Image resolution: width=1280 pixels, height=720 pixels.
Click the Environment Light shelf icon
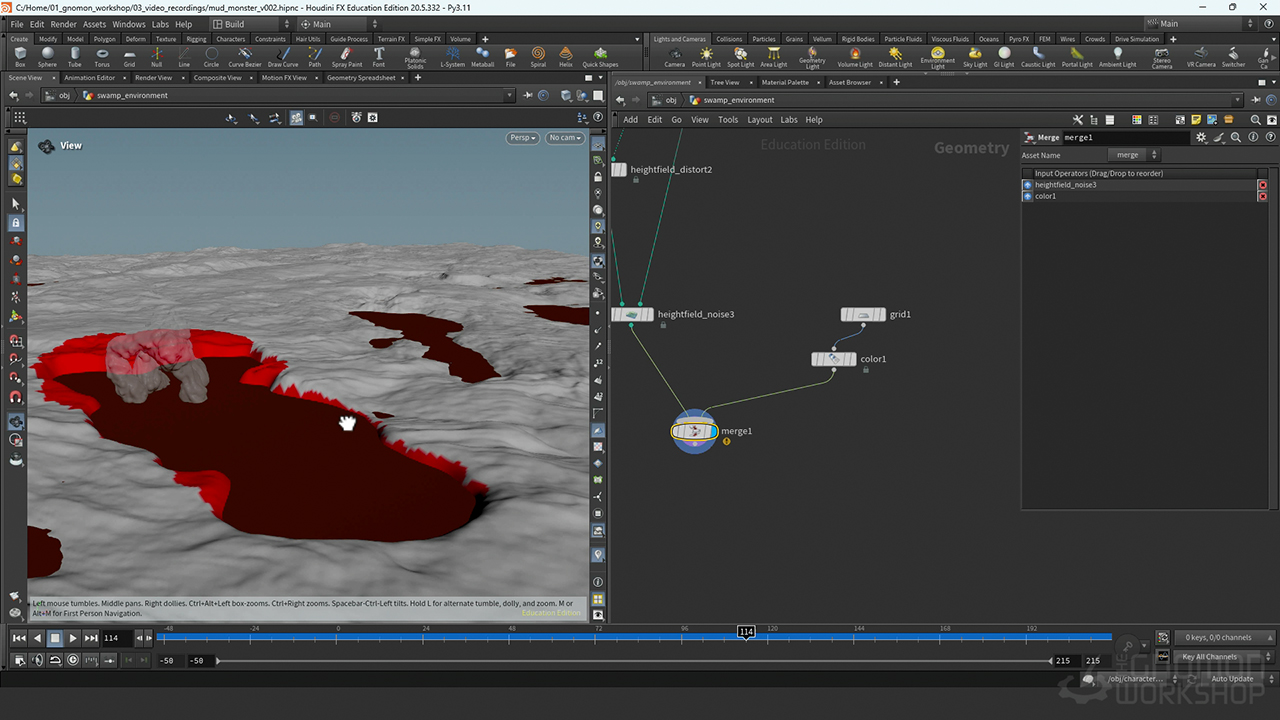(937, 57)
